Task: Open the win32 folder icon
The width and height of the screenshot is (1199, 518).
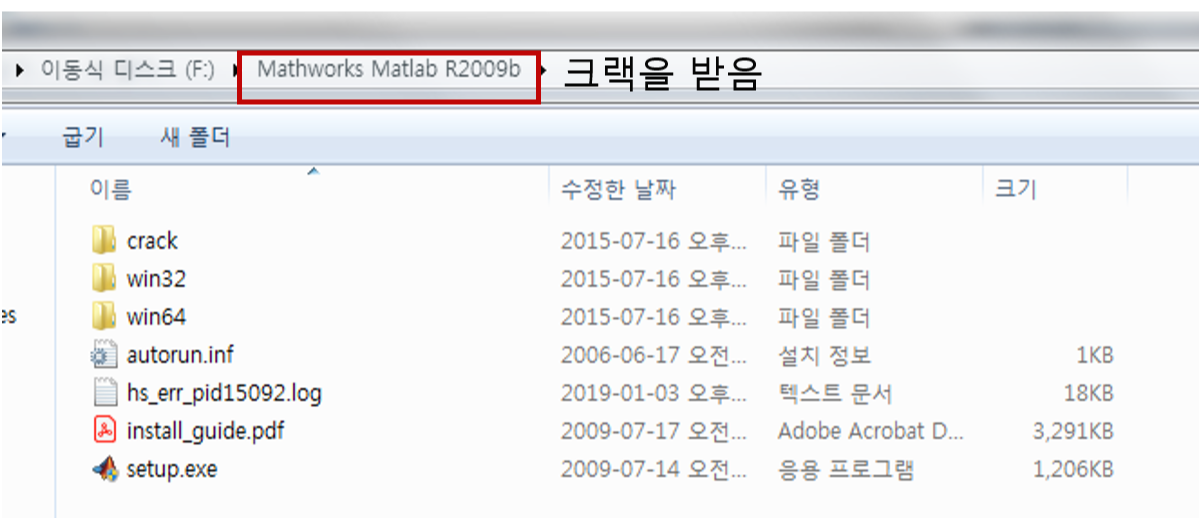Action: click(103, 279)
